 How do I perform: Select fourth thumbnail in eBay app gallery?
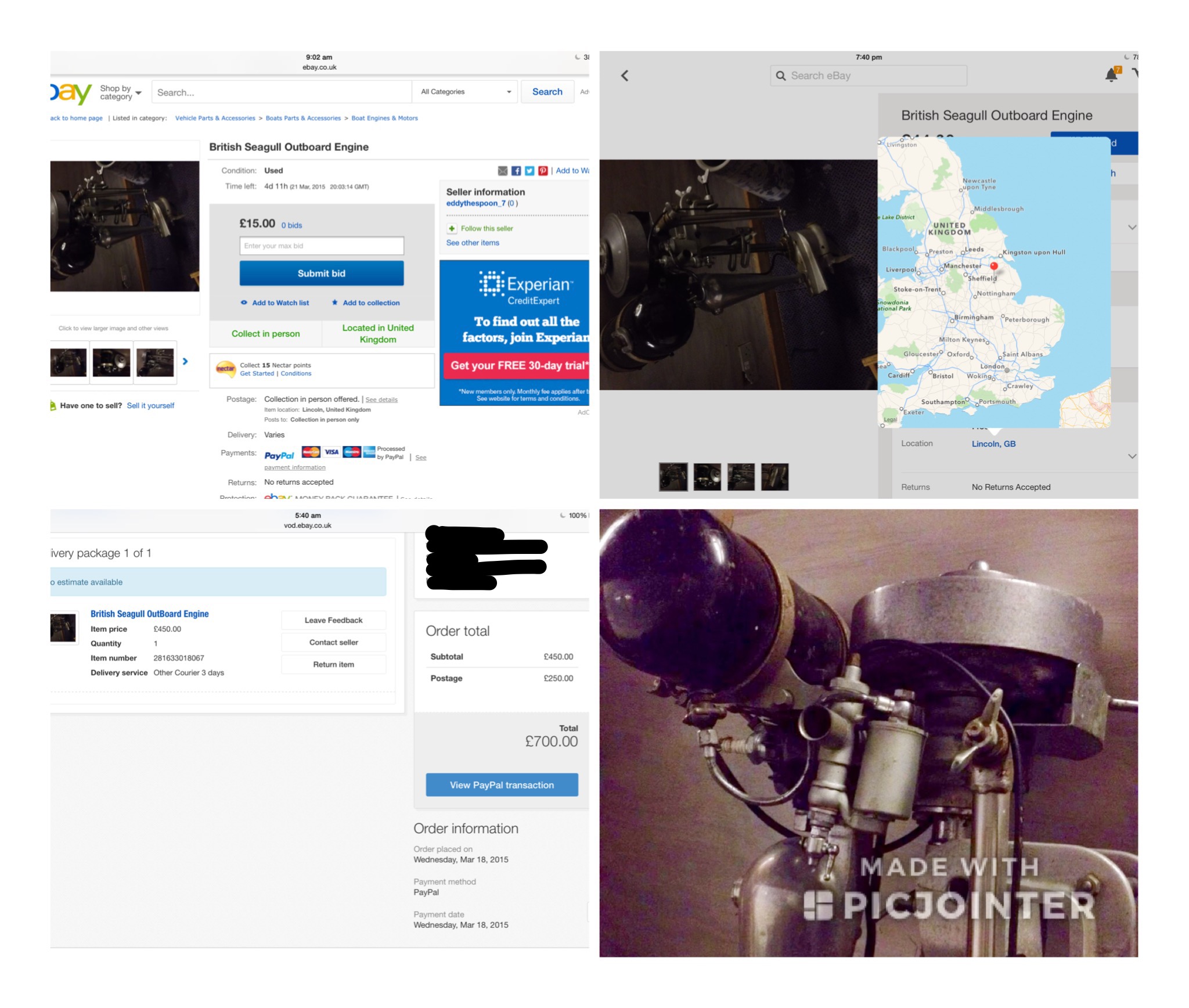click(774, 477)
